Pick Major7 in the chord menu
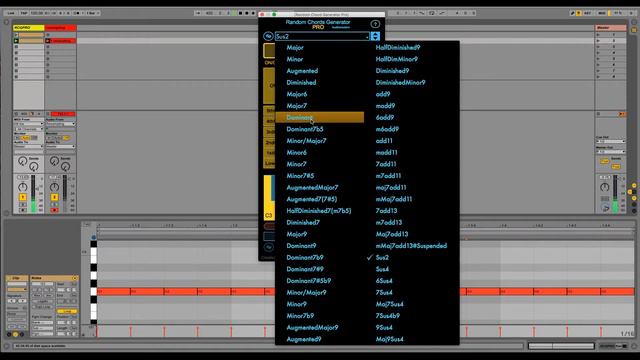This screenshot has width=640, height=360. pos(296,106)
